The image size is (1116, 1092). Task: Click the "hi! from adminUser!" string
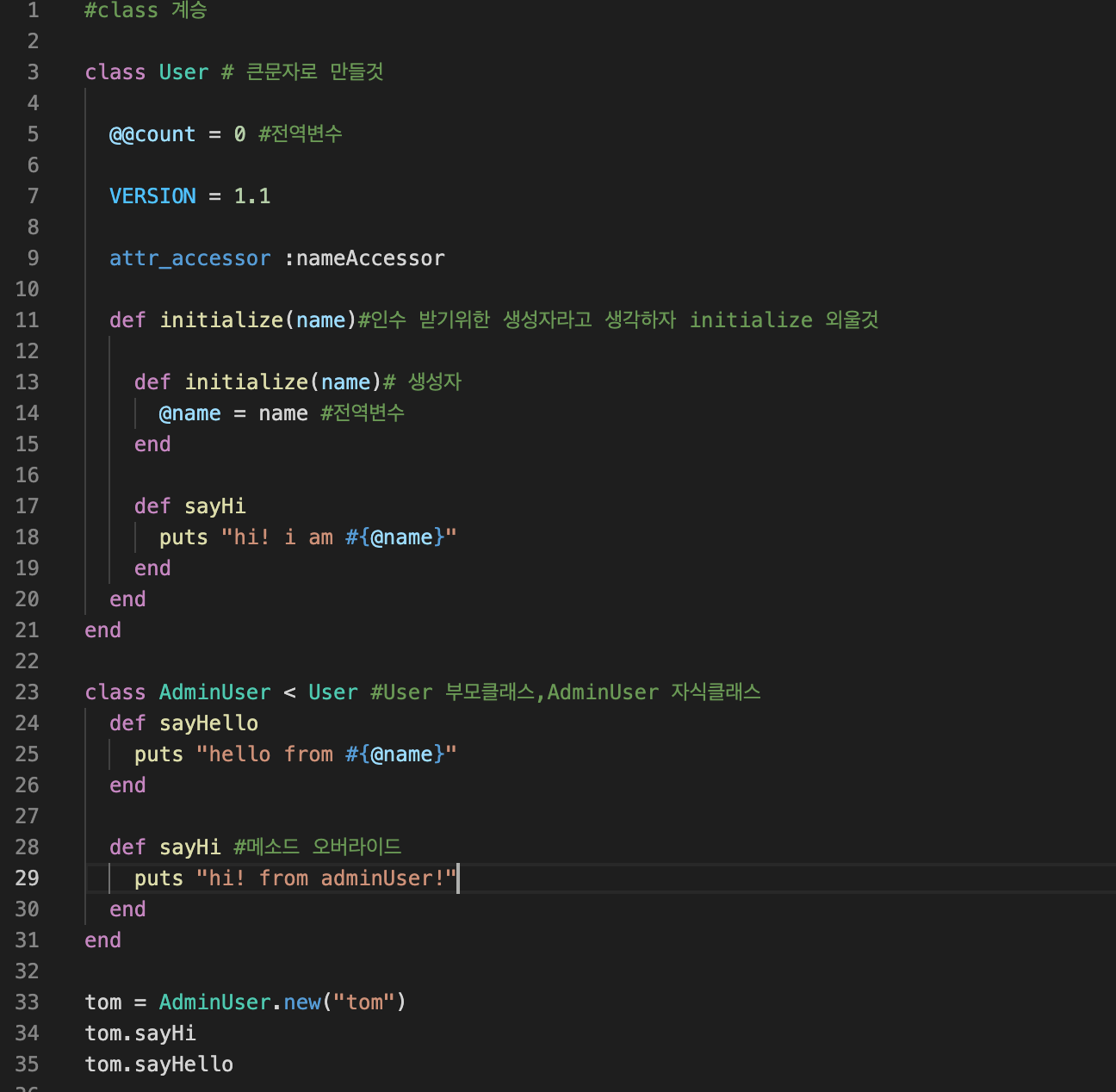tap(326, 878)
